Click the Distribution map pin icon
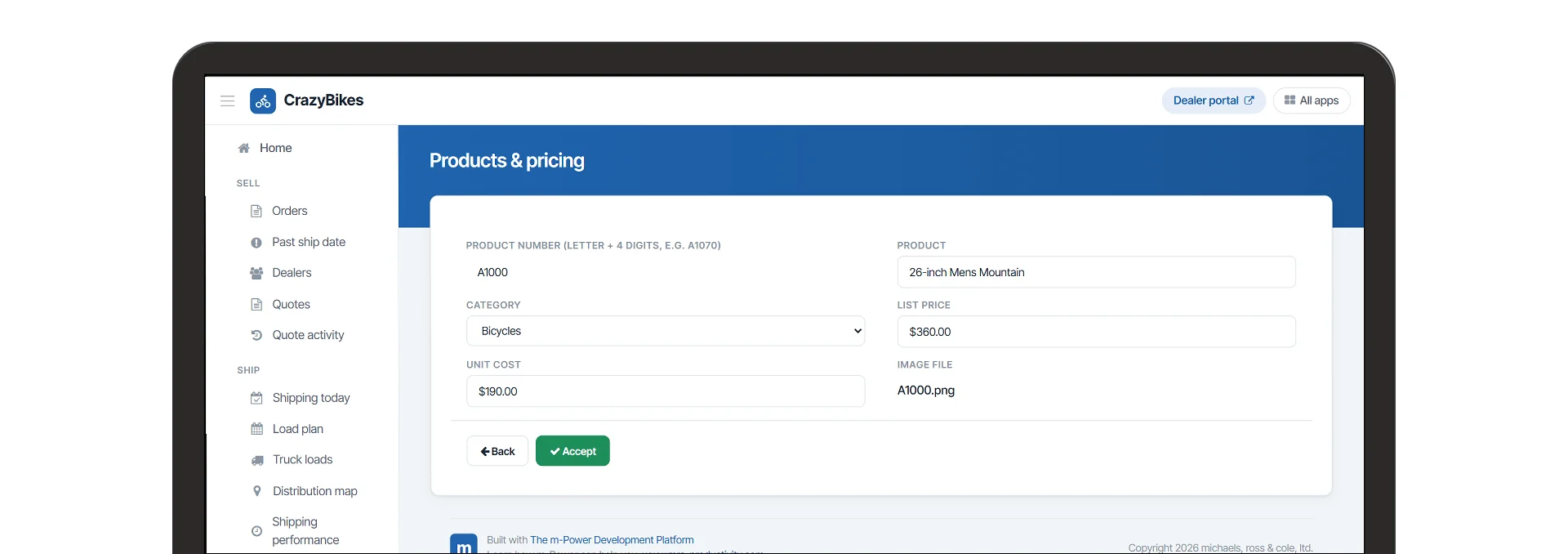Image resolution: width=1568 pixels, height=554 pixels. click(257, 491)
